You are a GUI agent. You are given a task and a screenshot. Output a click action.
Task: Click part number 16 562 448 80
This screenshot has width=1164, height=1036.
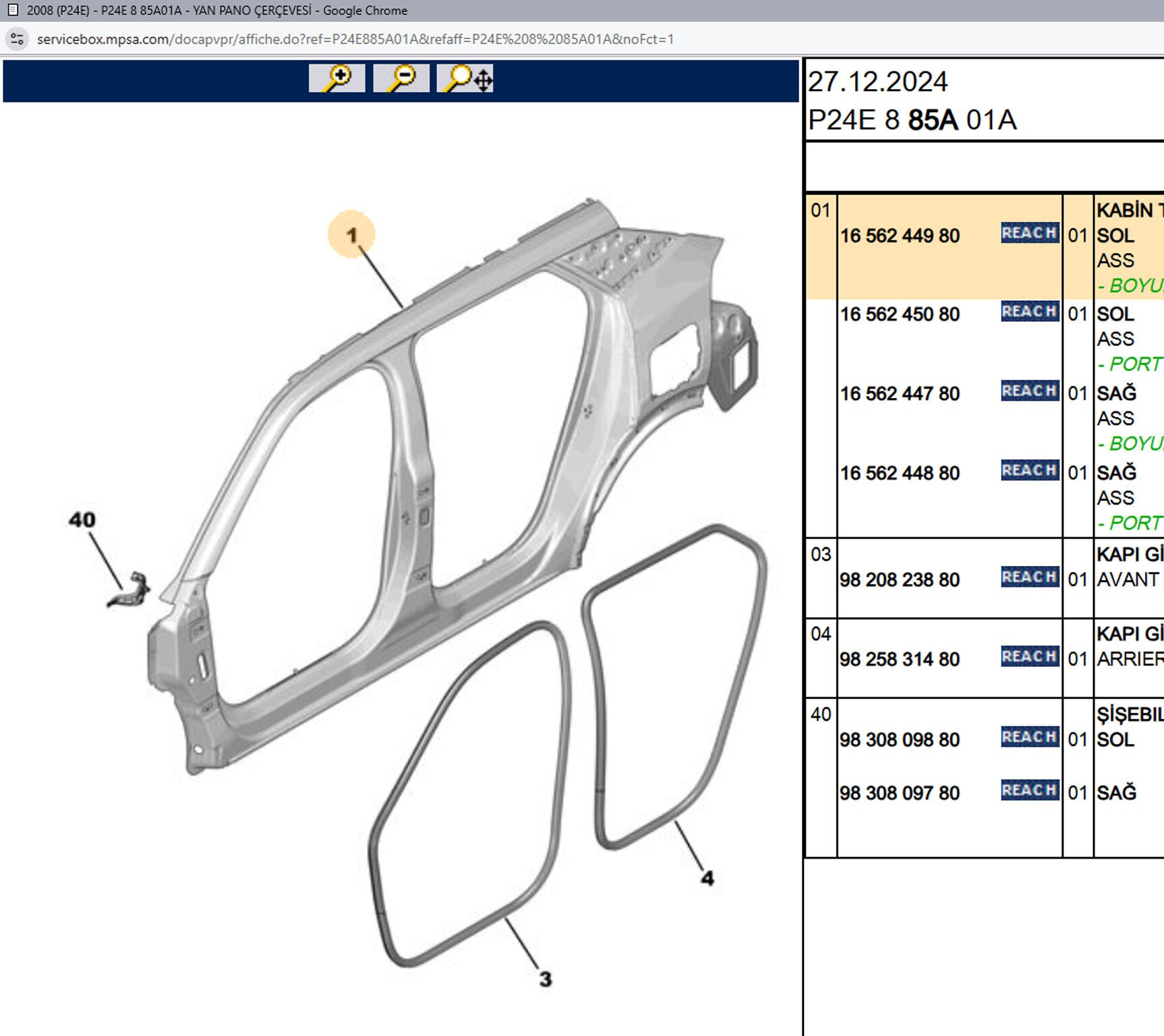click(x=900, y=473)
